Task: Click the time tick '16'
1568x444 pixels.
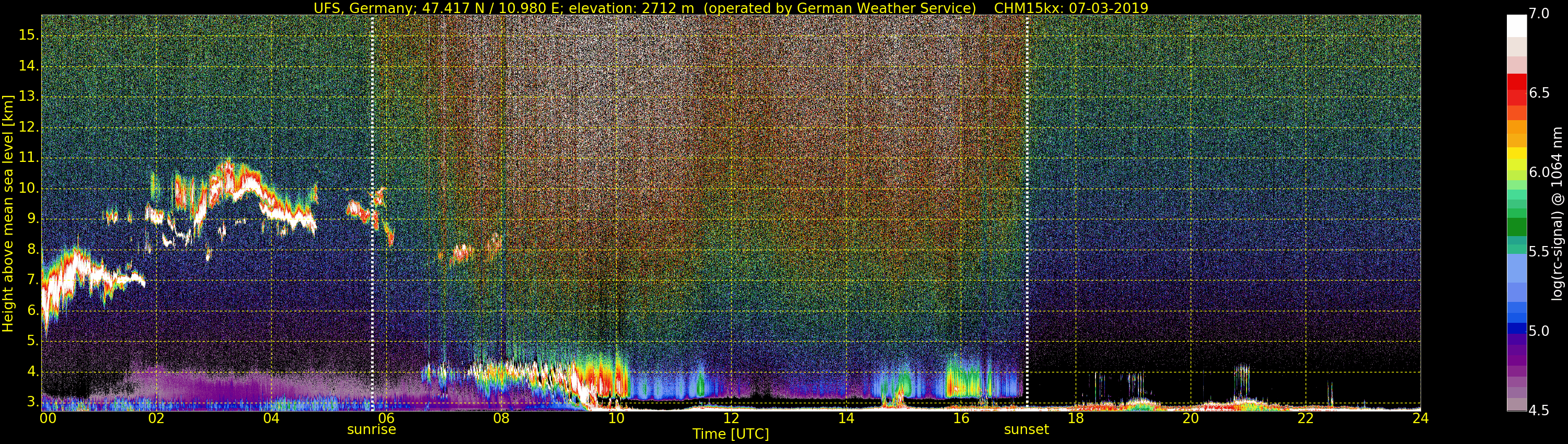Action: pyautogui.click(x=961, y=418)
